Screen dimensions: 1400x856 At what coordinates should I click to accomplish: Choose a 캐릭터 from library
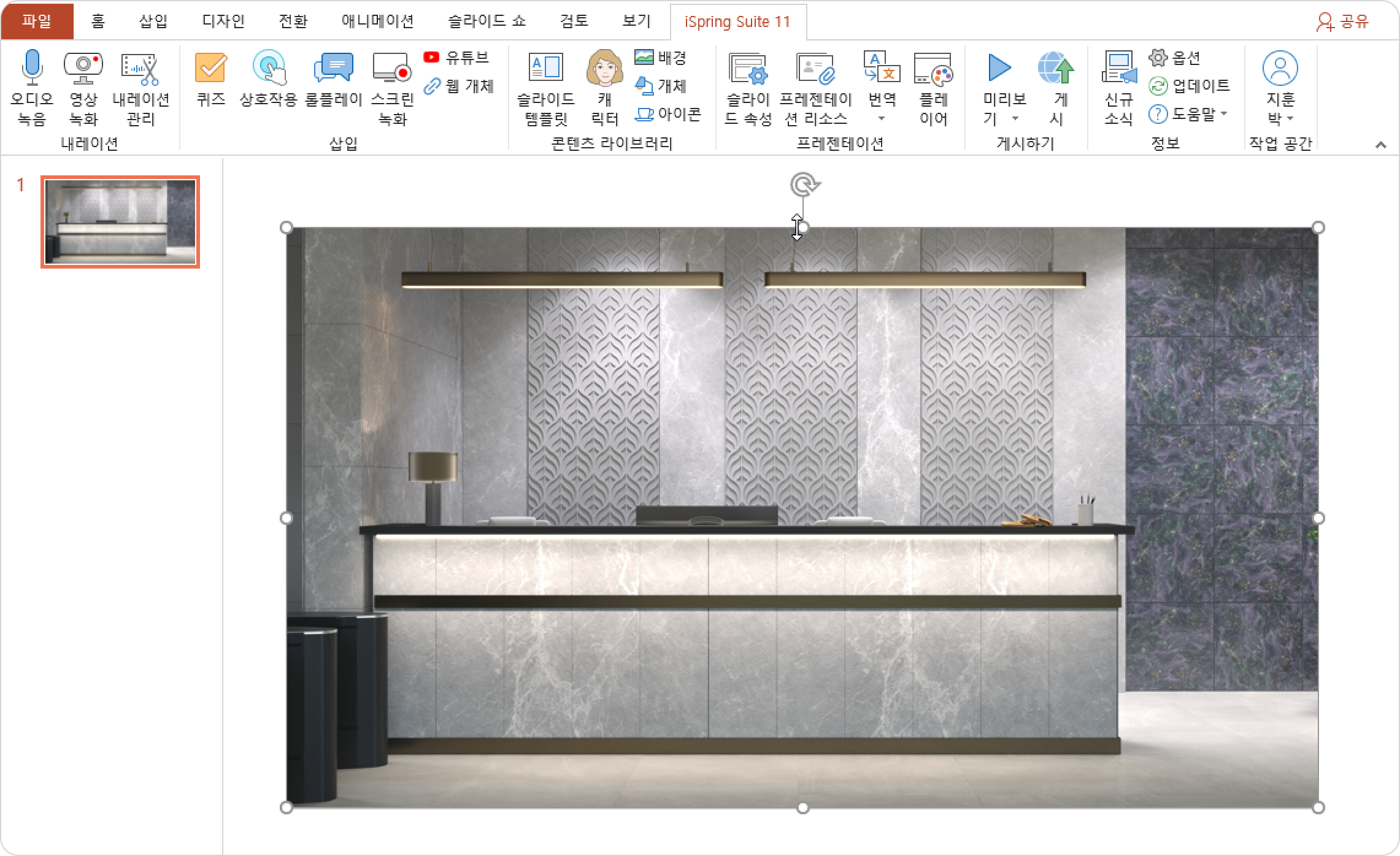(x=604, y=69)
